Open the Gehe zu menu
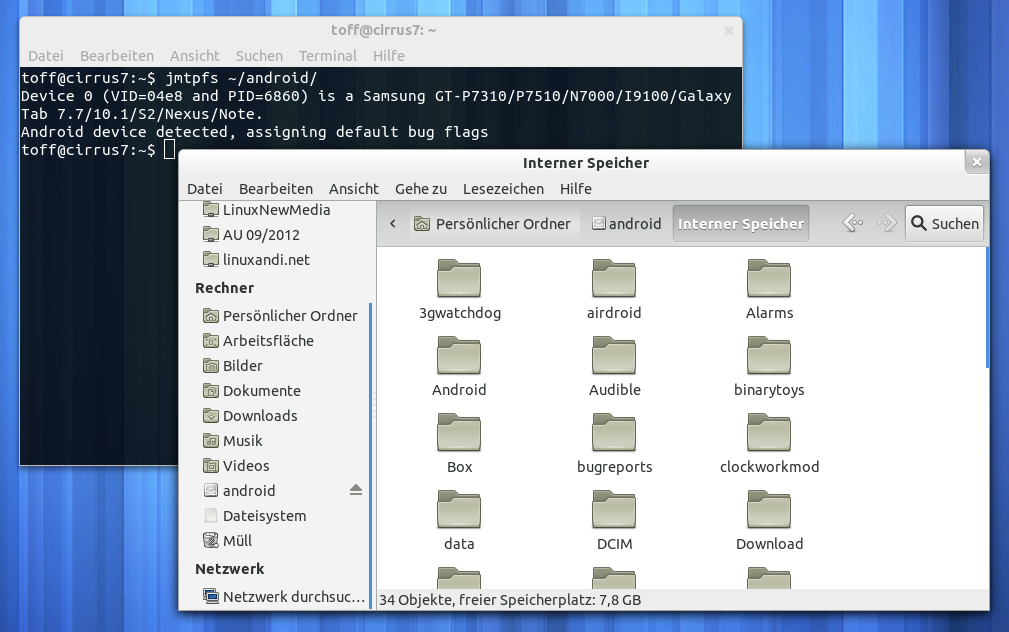This screenshot has width=1009, height=632. (x=421, y=188)
